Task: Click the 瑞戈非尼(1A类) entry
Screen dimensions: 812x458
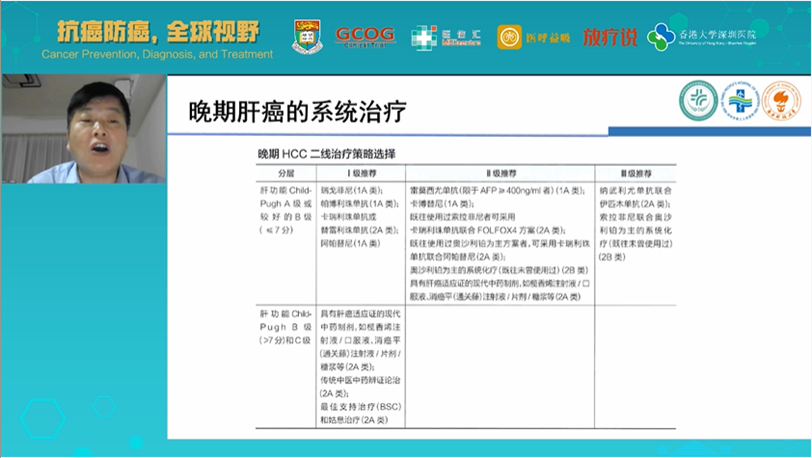Action: click(352, 190)
